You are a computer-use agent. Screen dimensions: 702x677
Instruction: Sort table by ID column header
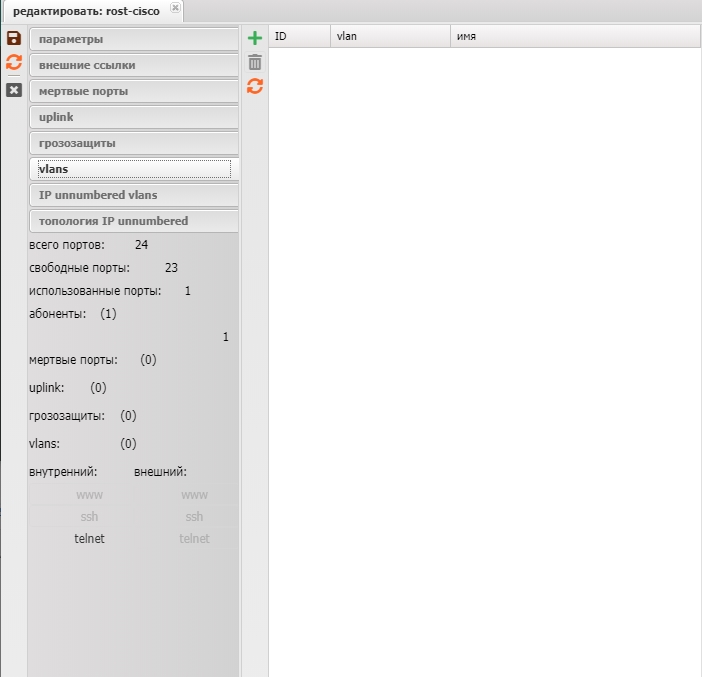click(x=299, y=36)
